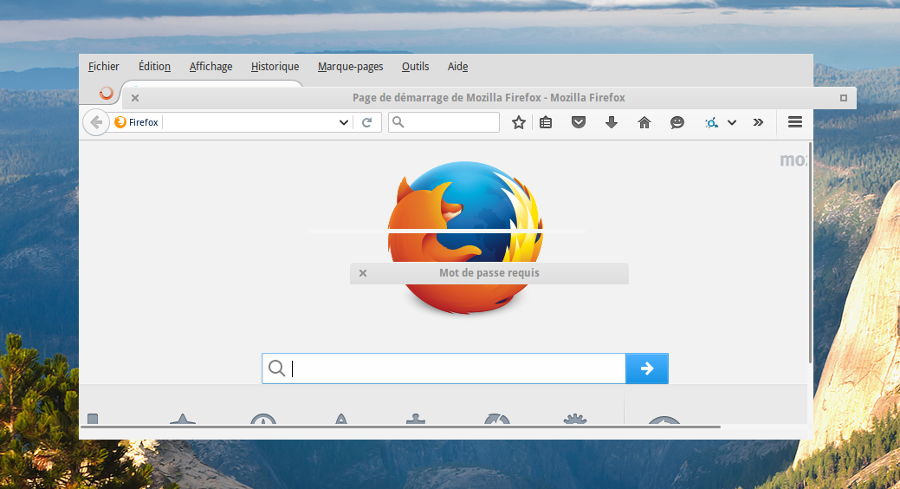Maximize the Firefox window with square button

click(x=843, y=98)
